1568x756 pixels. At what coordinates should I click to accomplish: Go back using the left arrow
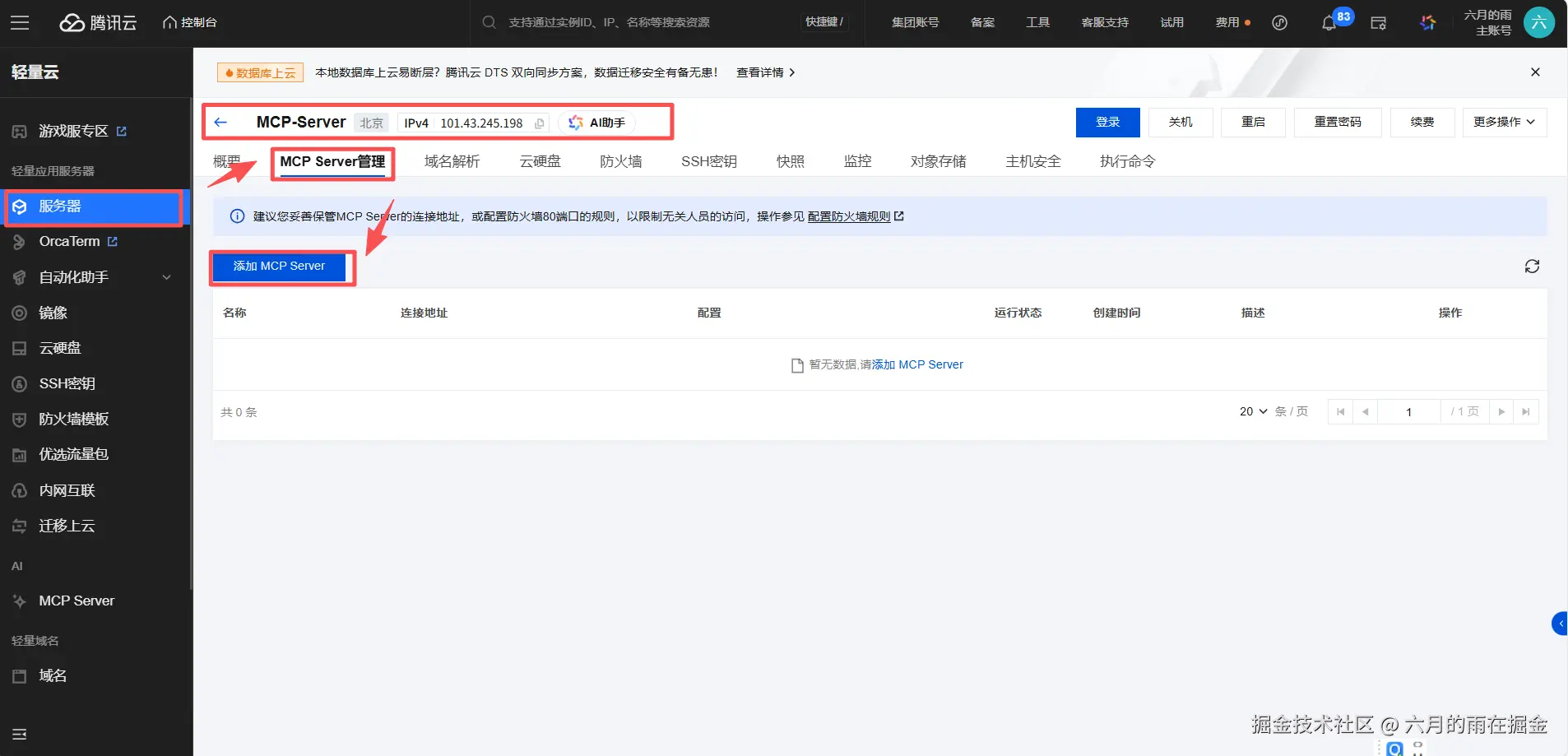[x=220, y=122]
